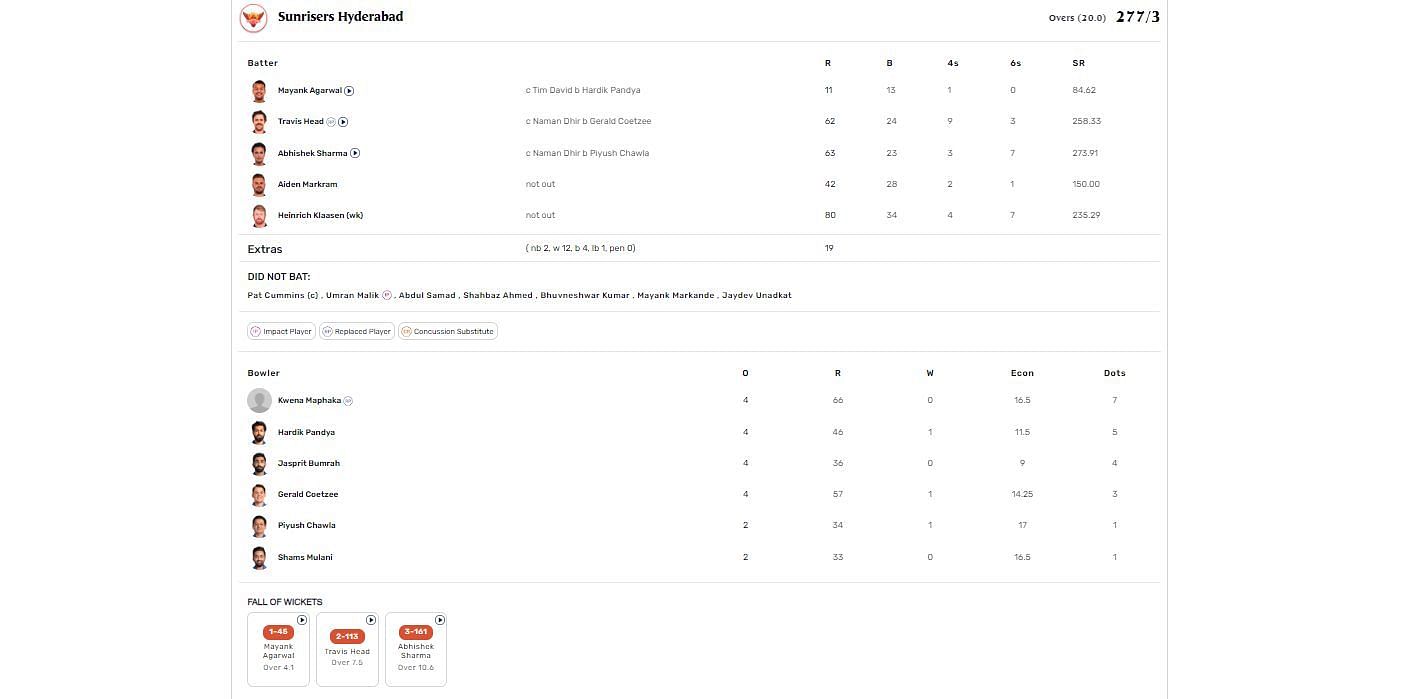1401x699 pixels.
Task: Click the FALL OF WICKETS heading
Action: pos(285,602)
